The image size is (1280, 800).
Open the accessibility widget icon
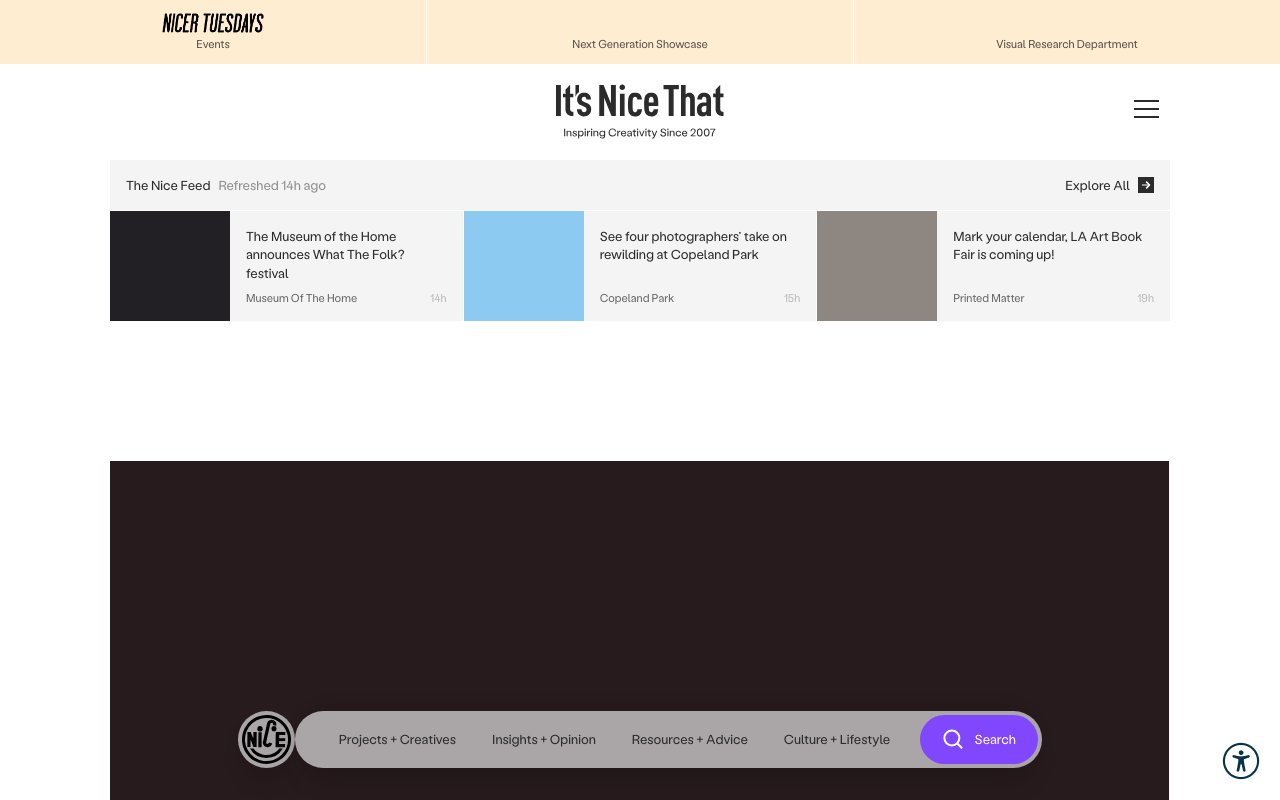1241,761
